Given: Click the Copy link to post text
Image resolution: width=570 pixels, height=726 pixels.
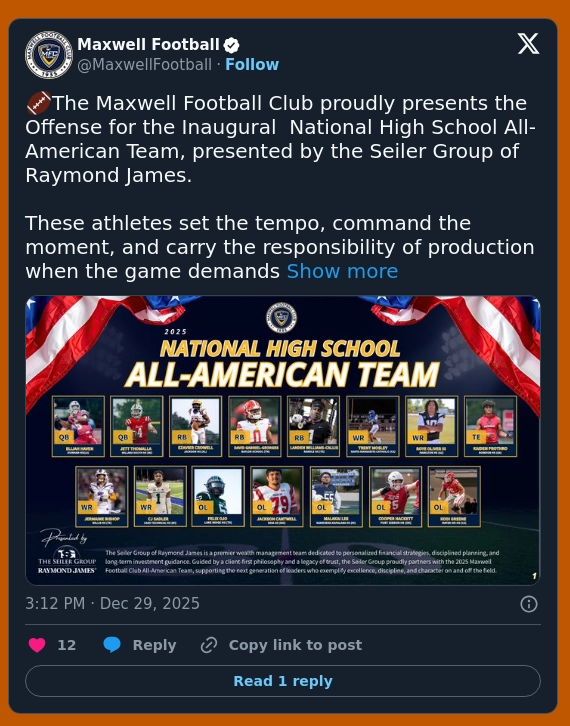Looking at the screenshot, I should tap(295, 645).
